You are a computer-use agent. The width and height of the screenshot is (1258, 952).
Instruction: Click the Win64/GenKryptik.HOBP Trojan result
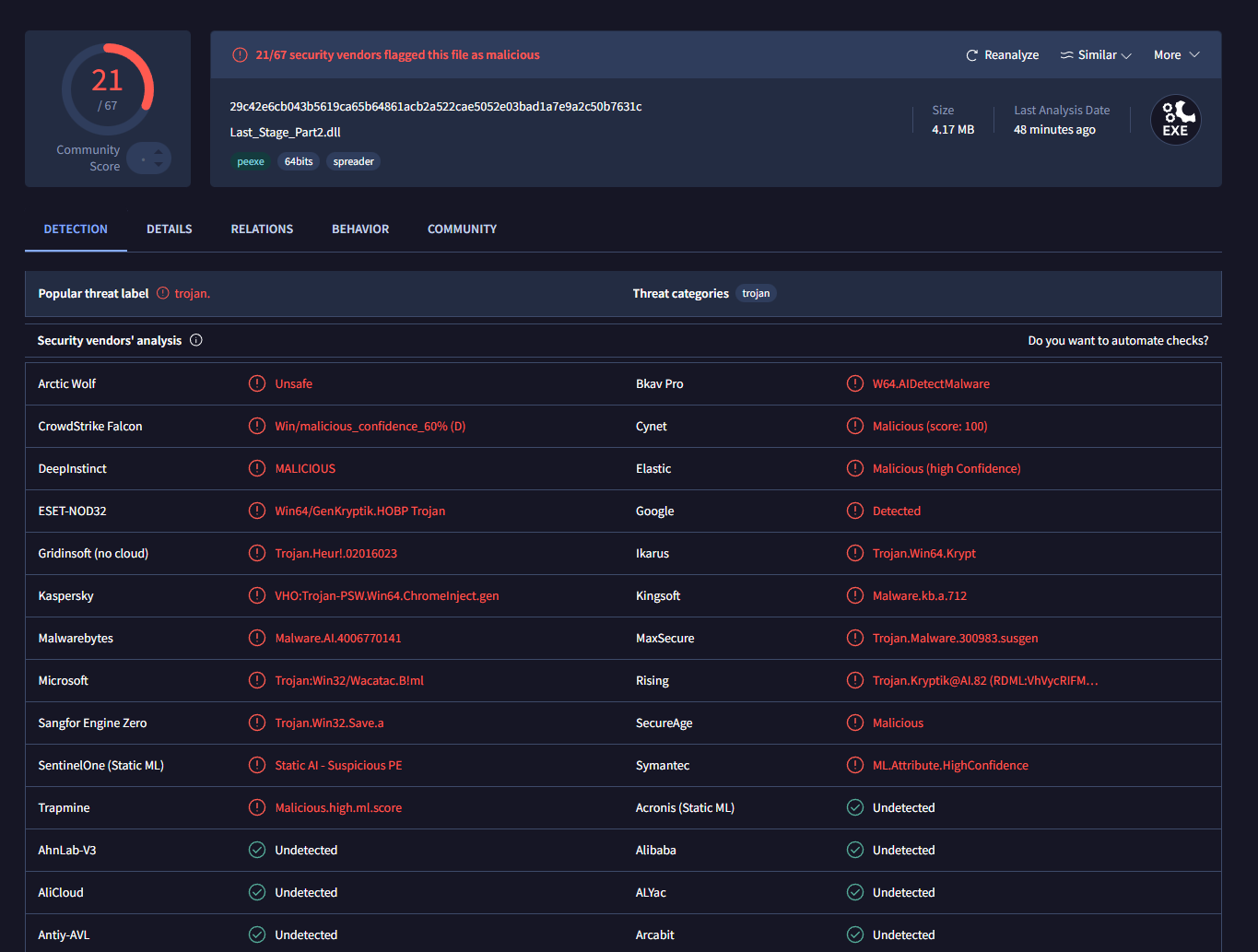click(x=360, y=511)
